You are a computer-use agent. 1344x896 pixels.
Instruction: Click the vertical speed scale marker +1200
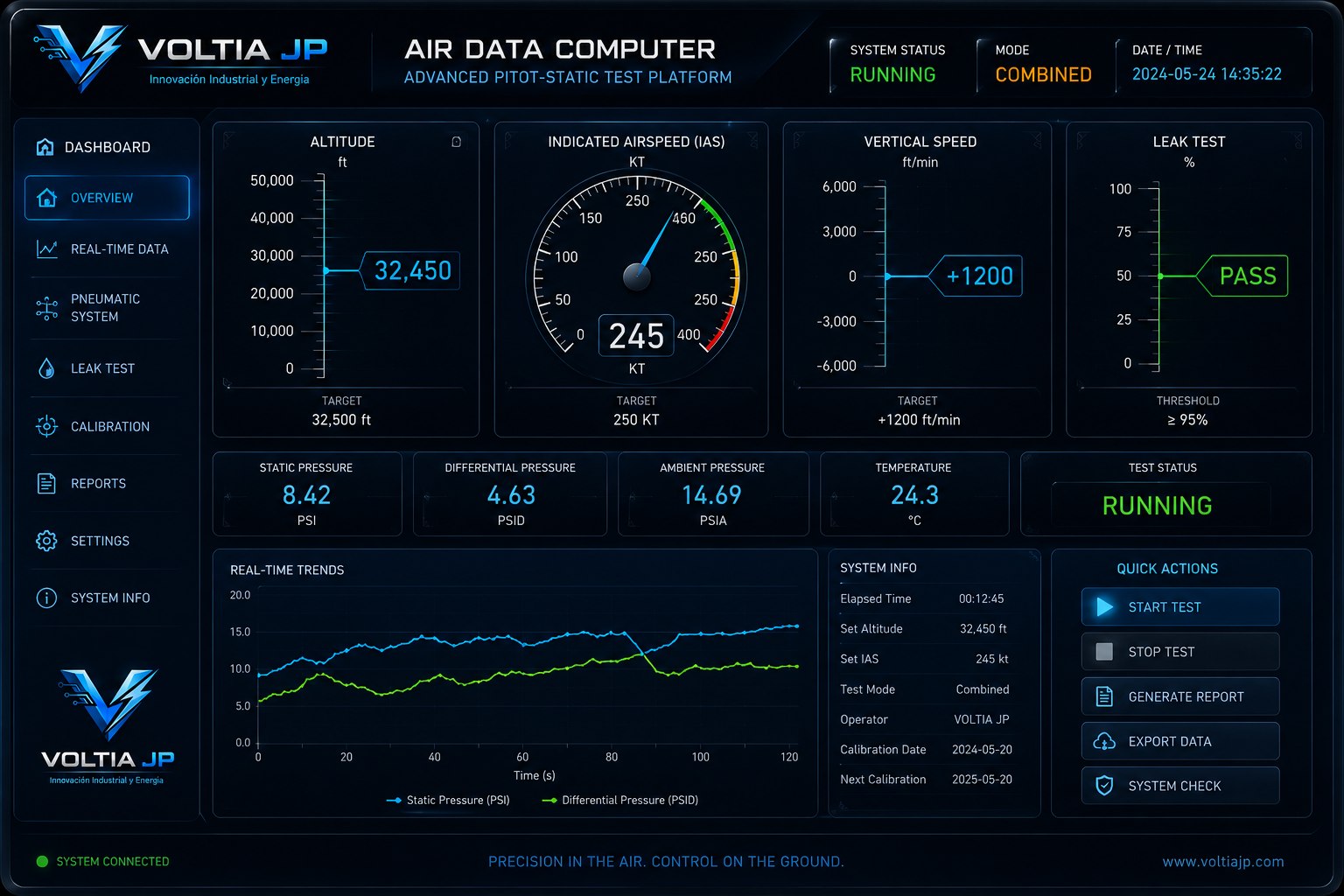pos(974,276)
